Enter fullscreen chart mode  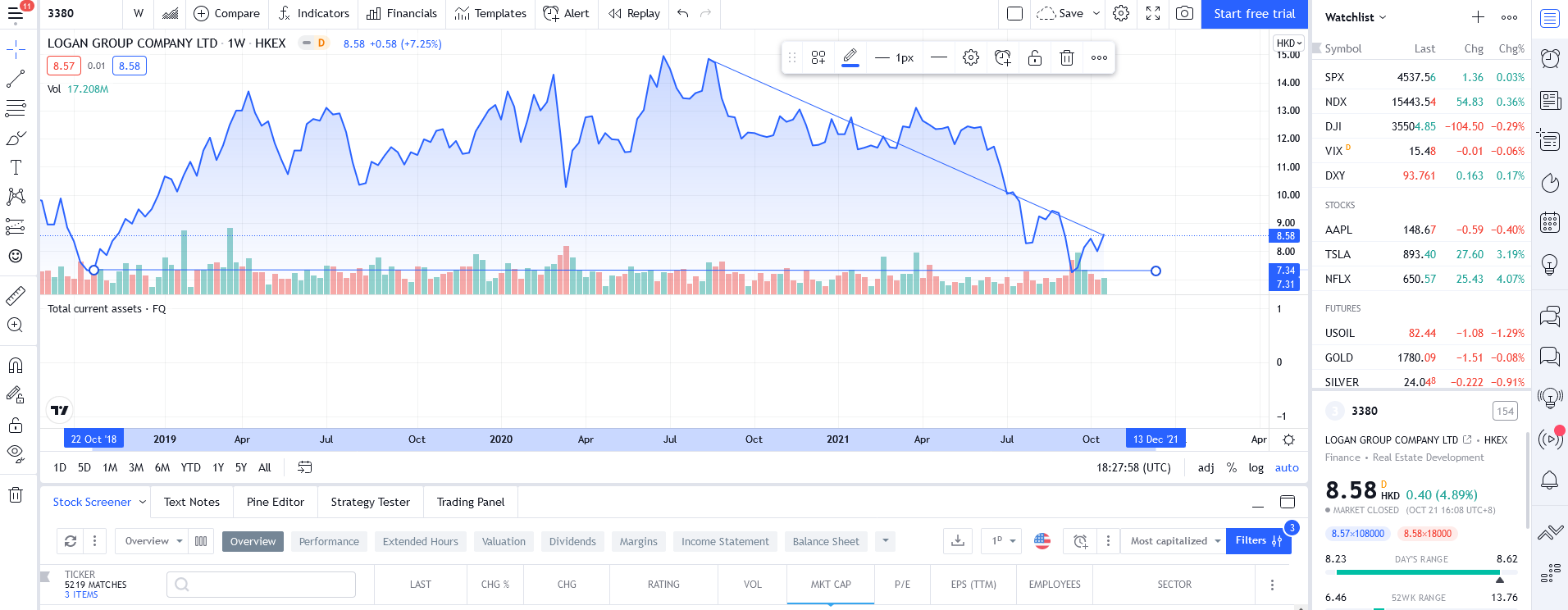coord(1153,13)
